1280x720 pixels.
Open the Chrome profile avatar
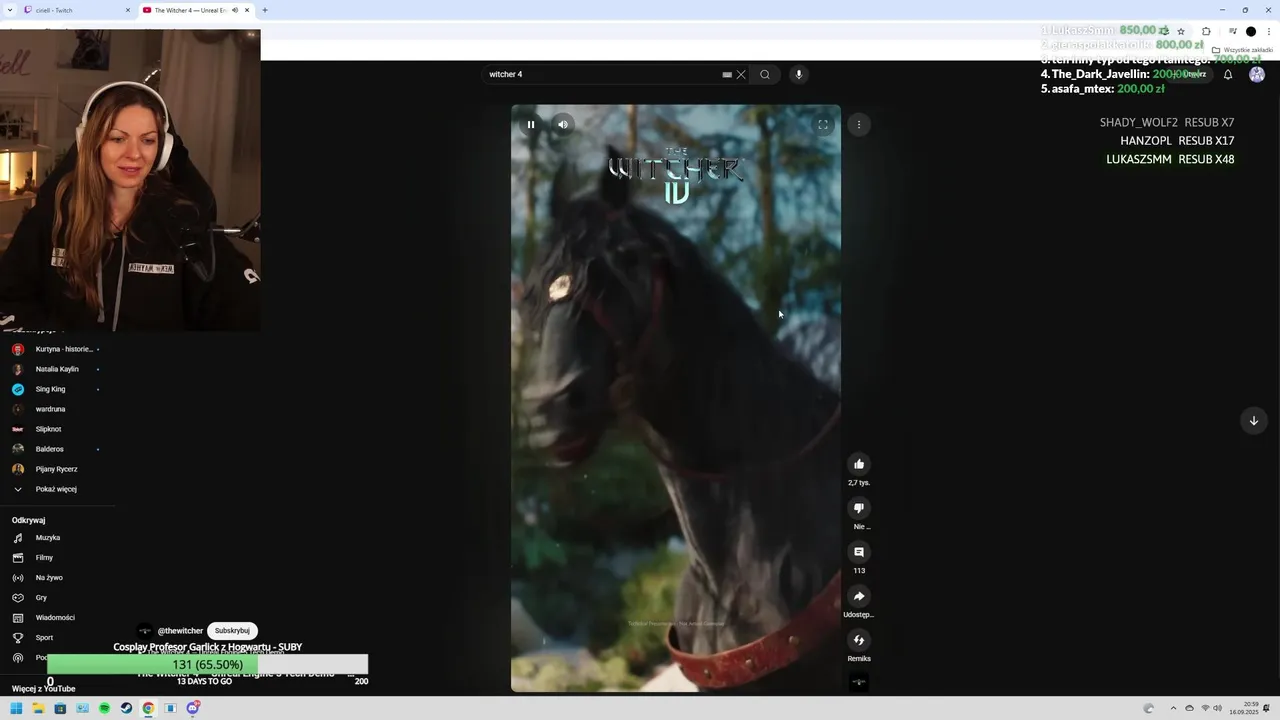coord(1251,31)
